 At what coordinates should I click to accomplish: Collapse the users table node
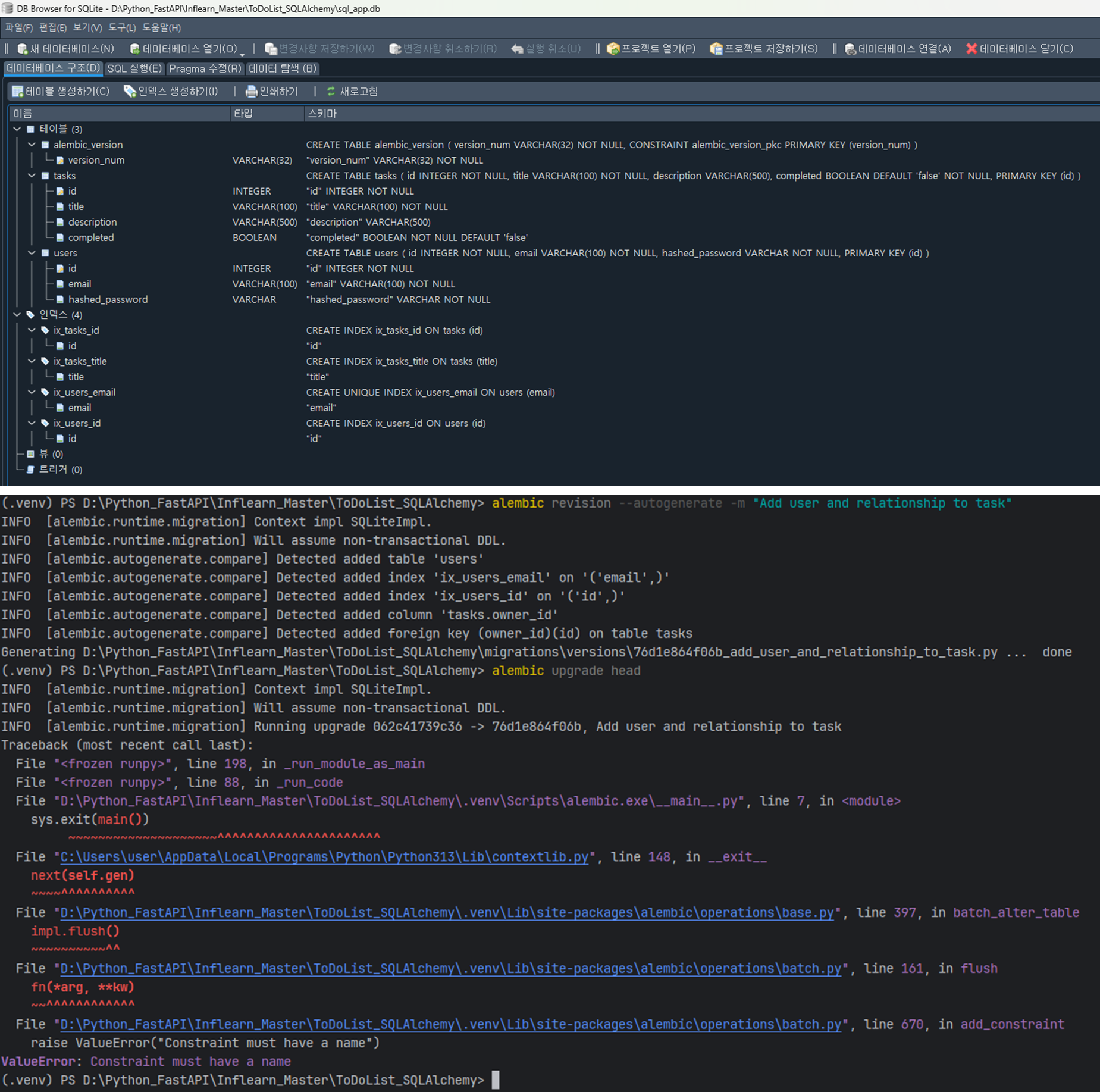coord(32,253)
